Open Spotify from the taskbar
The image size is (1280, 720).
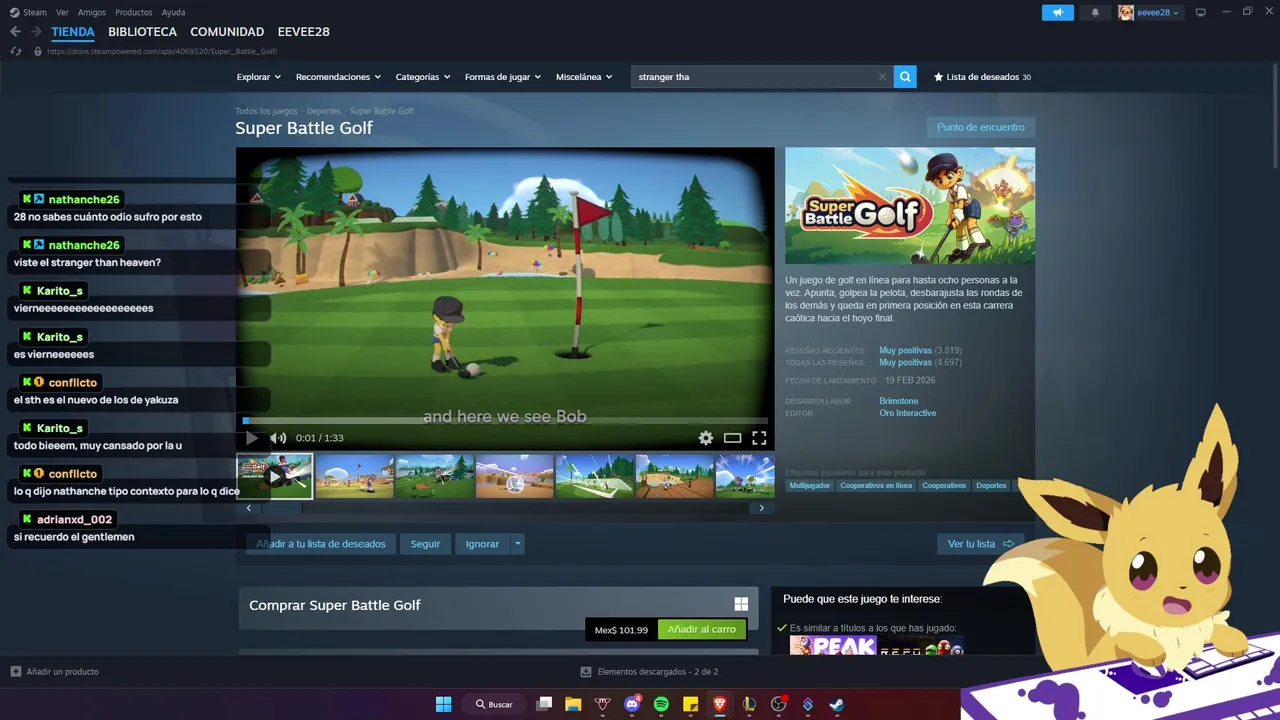661,704
